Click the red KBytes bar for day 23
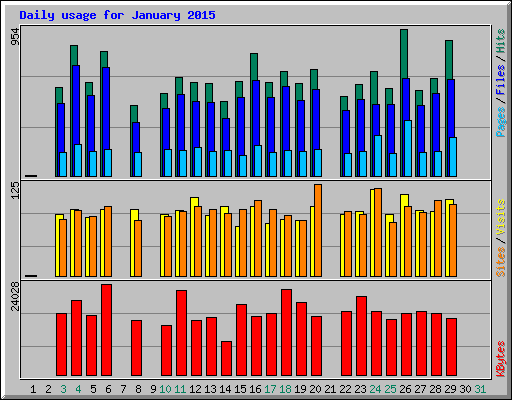 [361, 336]
